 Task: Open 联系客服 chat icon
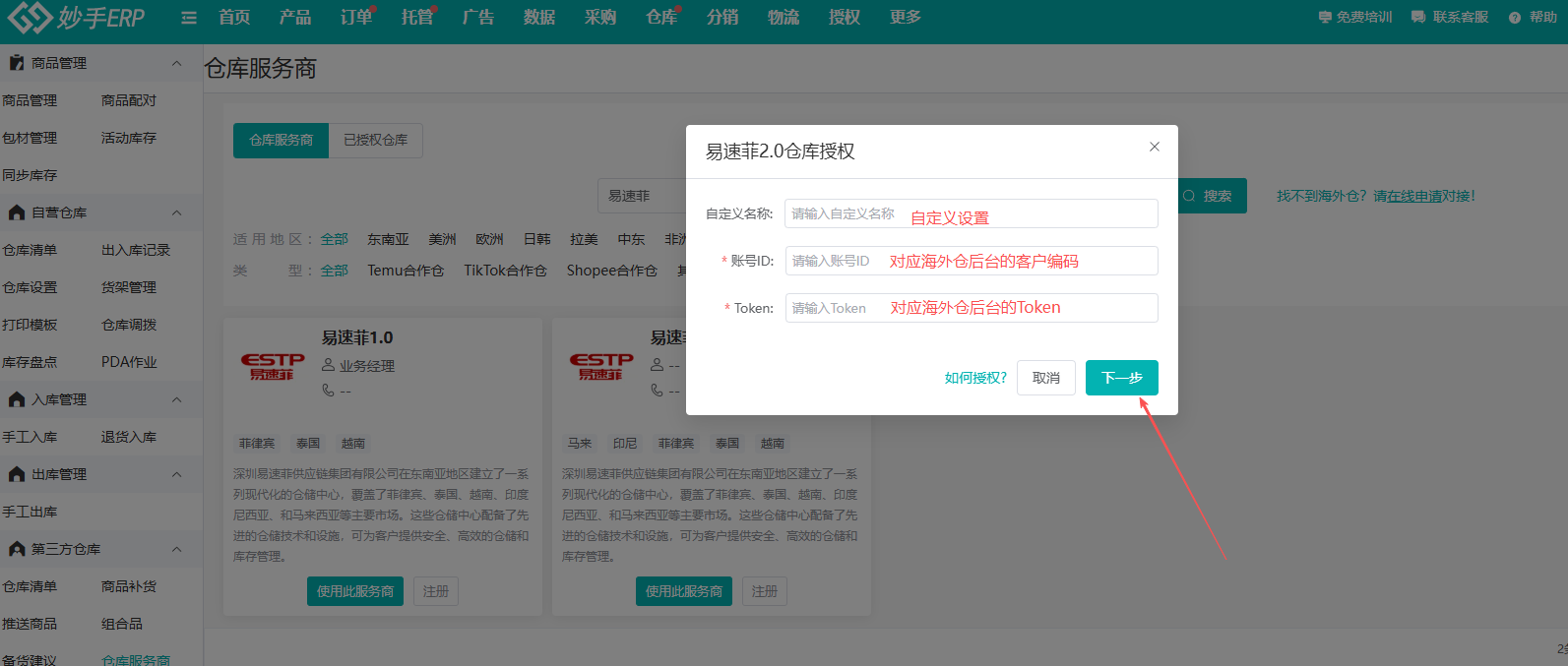point(1418,18)
